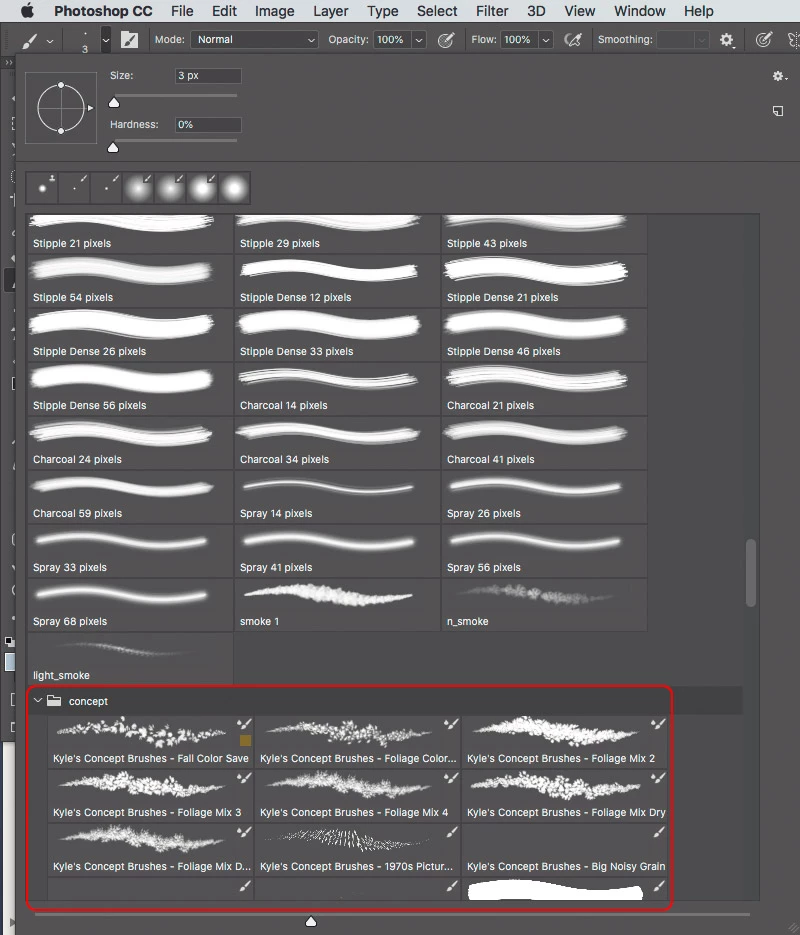Select Kyle's Foliage Mix 2 brush
The image size is (800, 935).
565,742
